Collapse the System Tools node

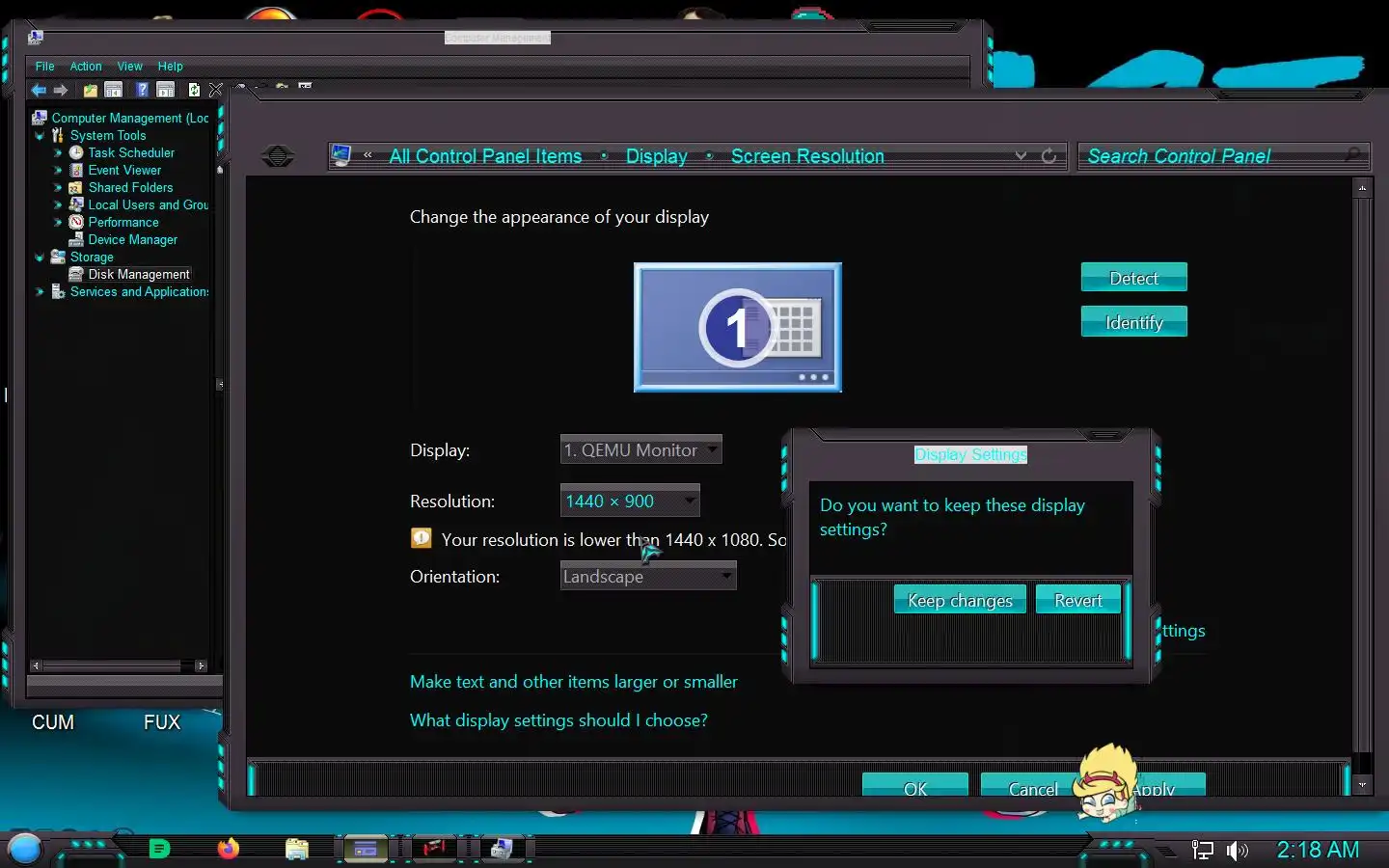point(40,136)
